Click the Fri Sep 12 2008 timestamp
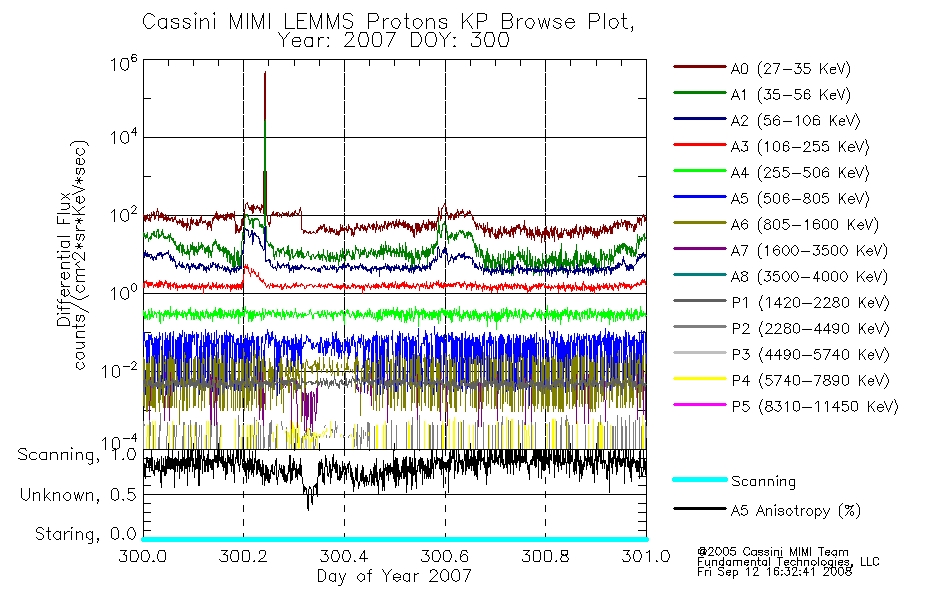 pos(774,572)
